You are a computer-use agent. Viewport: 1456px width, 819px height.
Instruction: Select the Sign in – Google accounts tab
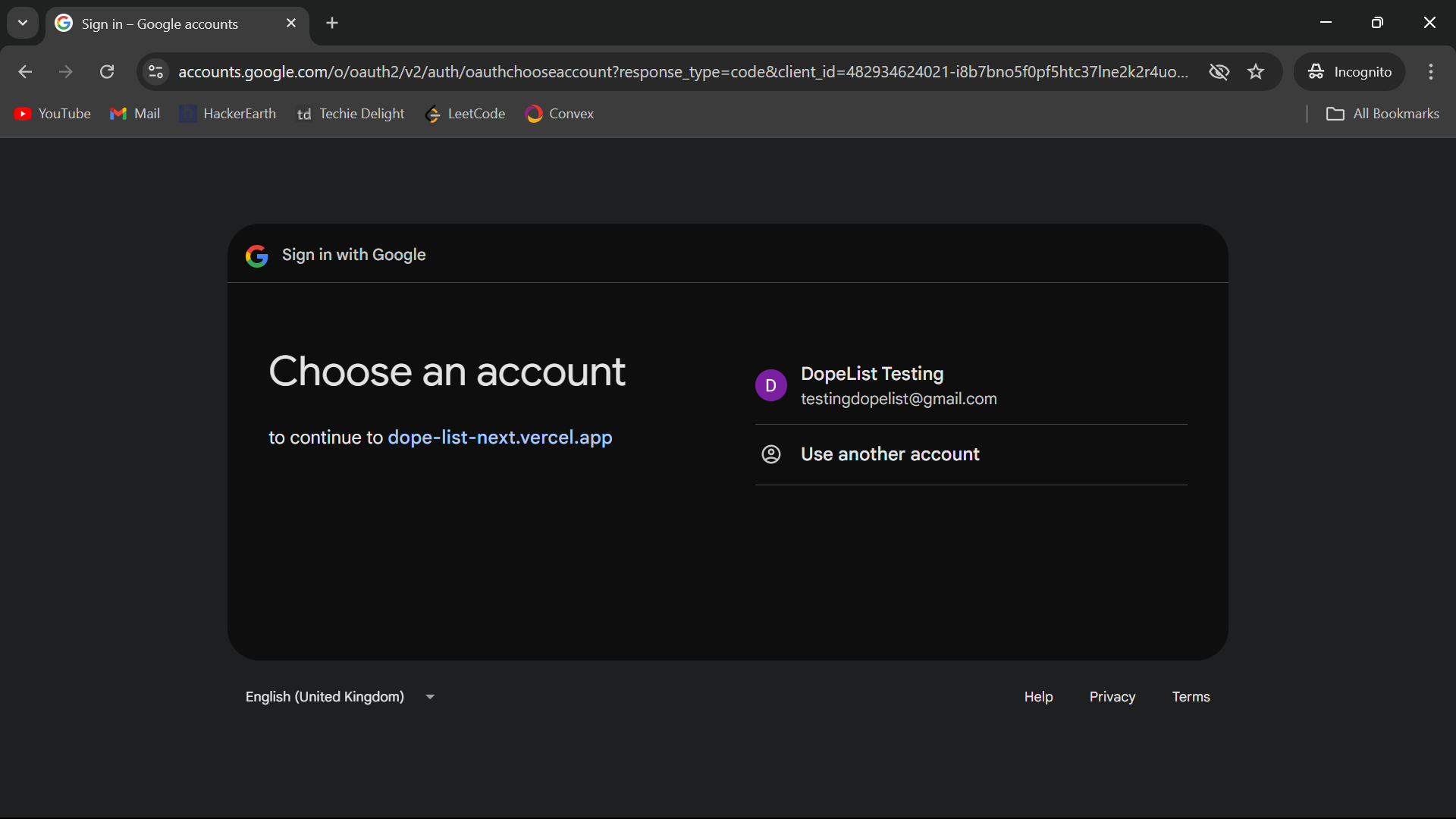tap(160, 24)
